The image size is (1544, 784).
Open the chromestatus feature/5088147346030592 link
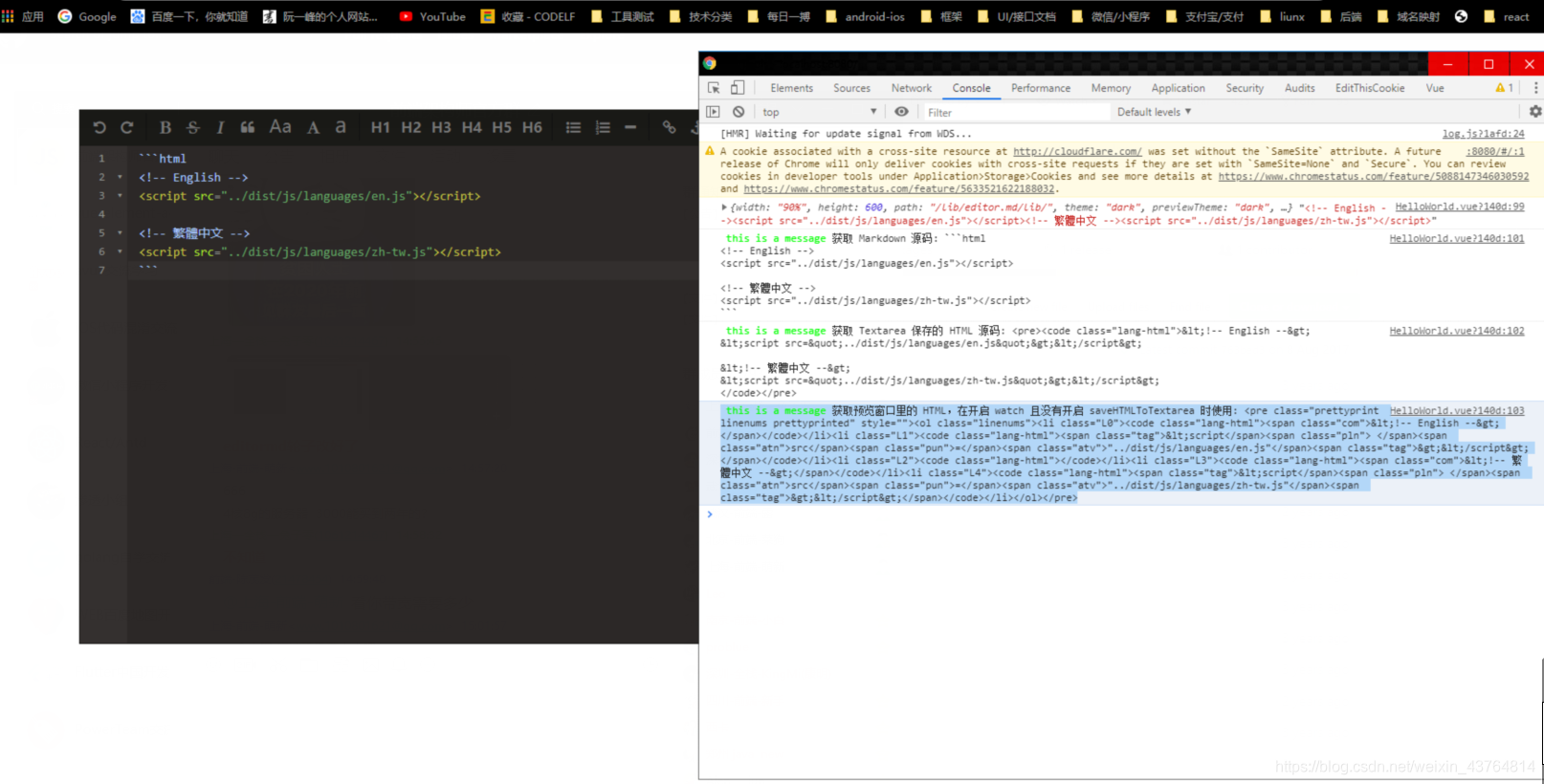tap(1374, 176)
